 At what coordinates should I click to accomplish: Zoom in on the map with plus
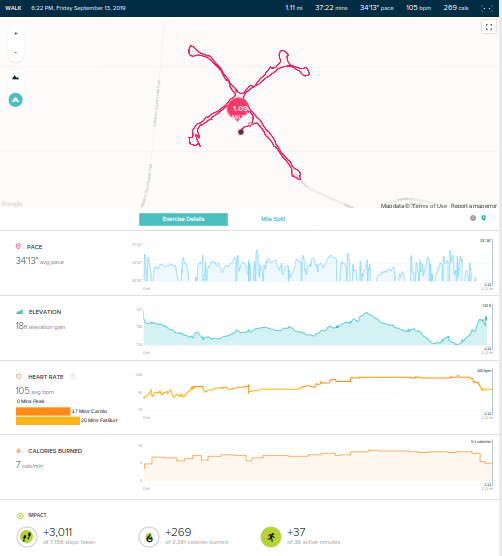click(x=16, y=34)
